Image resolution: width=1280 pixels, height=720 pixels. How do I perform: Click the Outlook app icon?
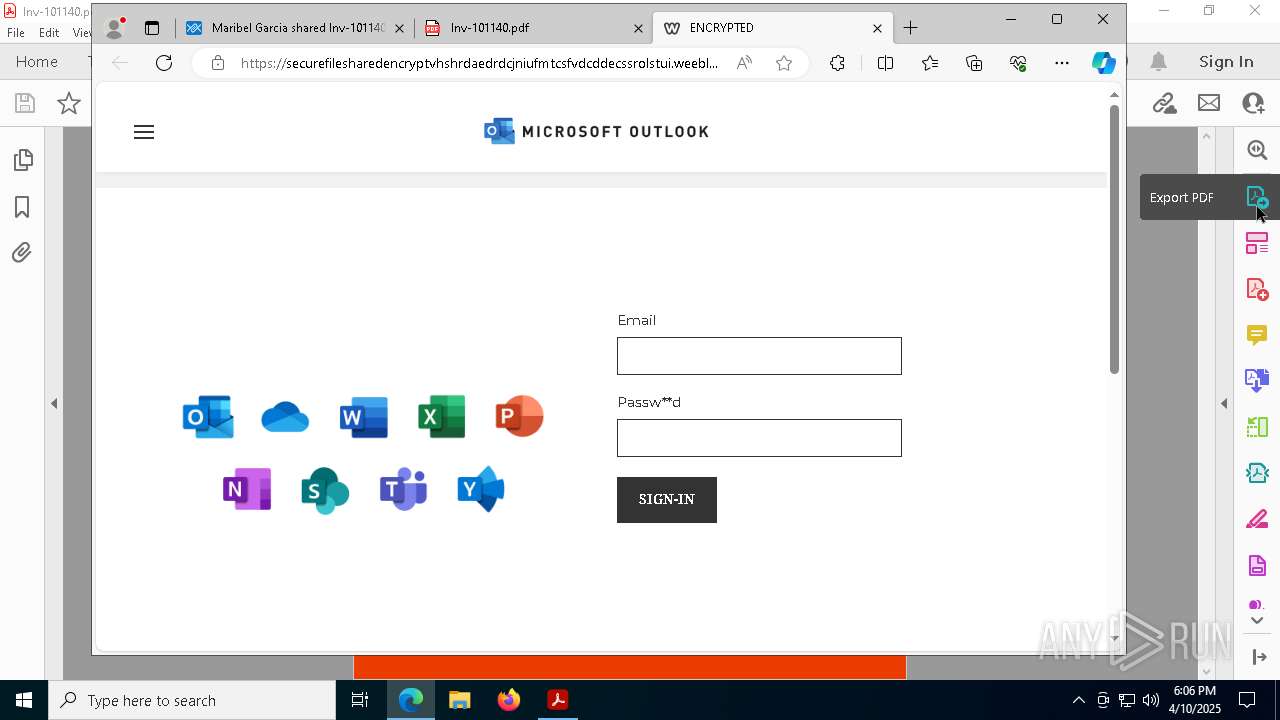tap(208, 417)
